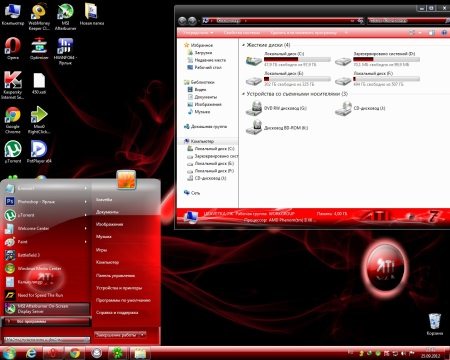Open the MSI Afterburner desktop icon
The width and height of the screenshot is (450, 360).
tap(65, 16)
